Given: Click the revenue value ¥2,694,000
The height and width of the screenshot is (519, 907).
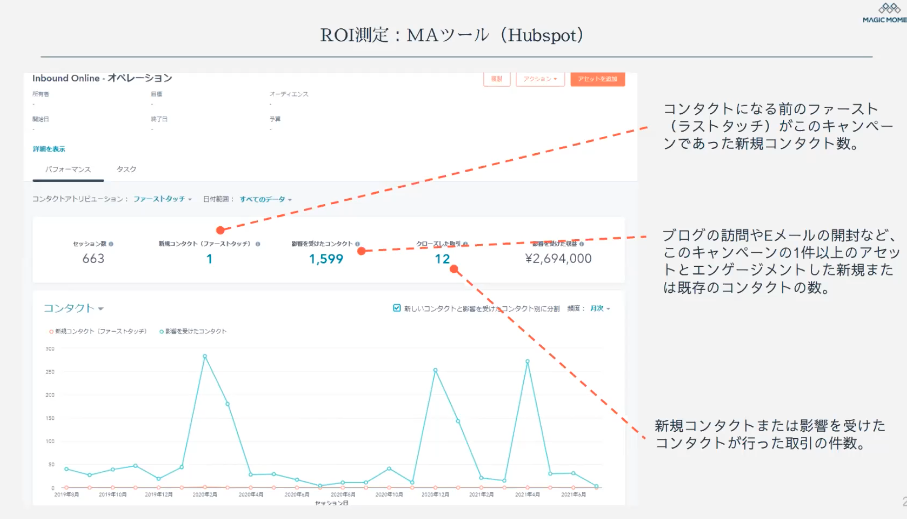Looking at the screenshot, I should tap(558, 259).
